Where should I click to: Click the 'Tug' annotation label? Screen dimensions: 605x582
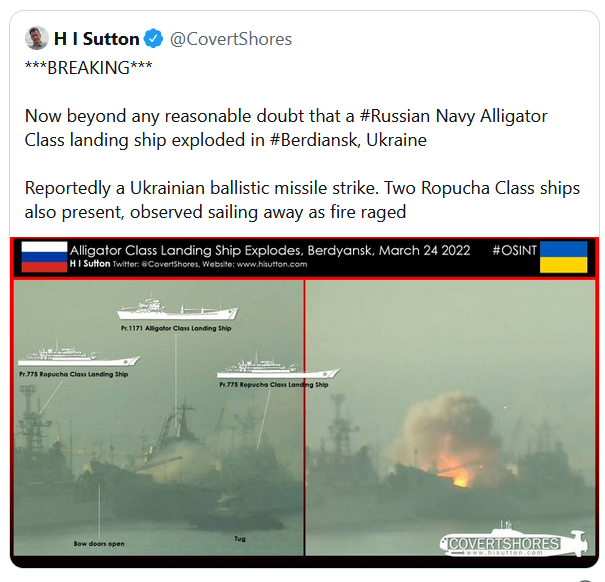(x=240, y=539)
